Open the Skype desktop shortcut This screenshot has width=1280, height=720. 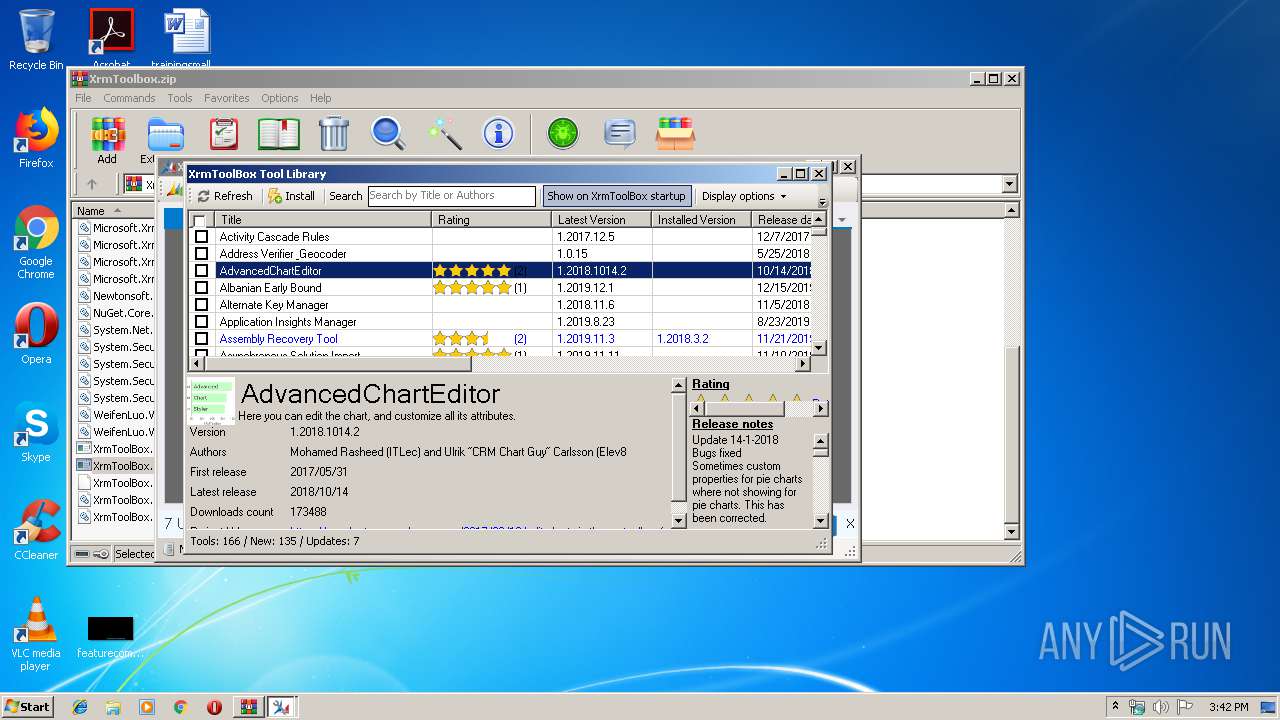[36, 432]
